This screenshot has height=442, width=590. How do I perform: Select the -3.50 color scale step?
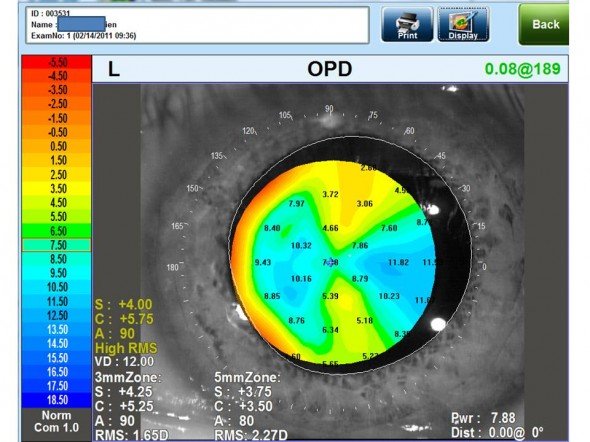[x=56, y=90]
